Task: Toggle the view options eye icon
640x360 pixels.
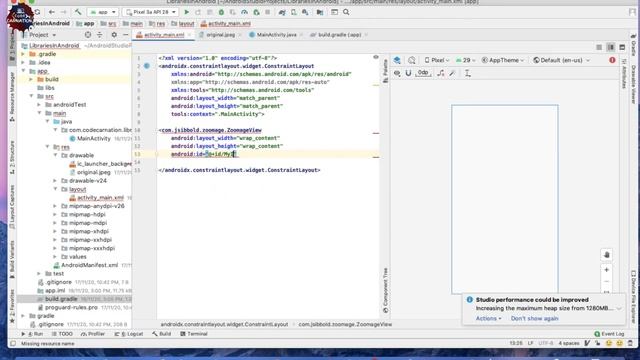Action: click(x=397, y=73)
